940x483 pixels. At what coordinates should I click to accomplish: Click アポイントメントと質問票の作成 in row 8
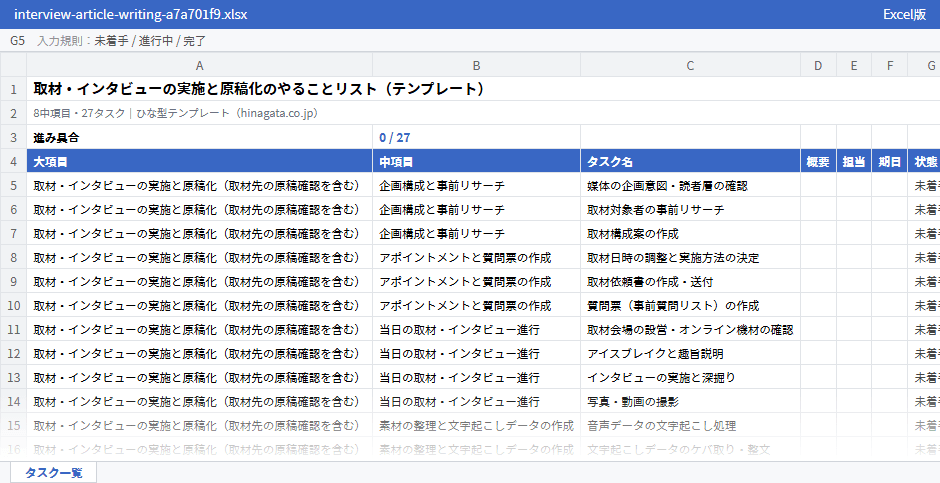click(x=476, y=257)
